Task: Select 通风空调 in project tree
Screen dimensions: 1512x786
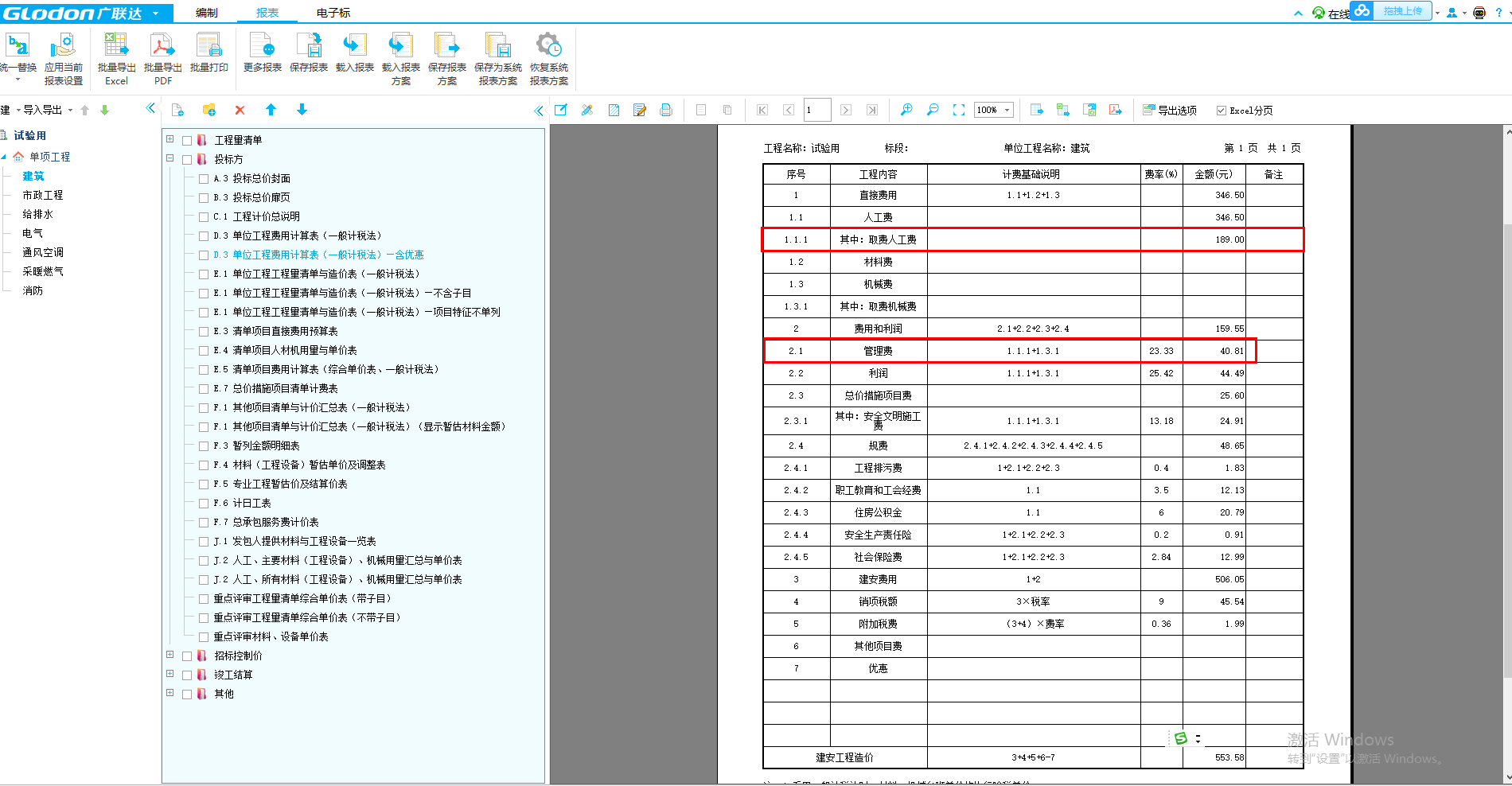Action: [x=43, y=252]
